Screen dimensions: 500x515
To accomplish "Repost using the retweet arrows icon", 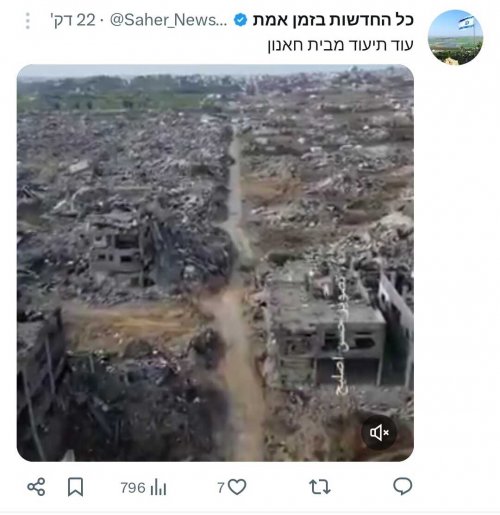I will pyautogui.click(x=320, y=487).
